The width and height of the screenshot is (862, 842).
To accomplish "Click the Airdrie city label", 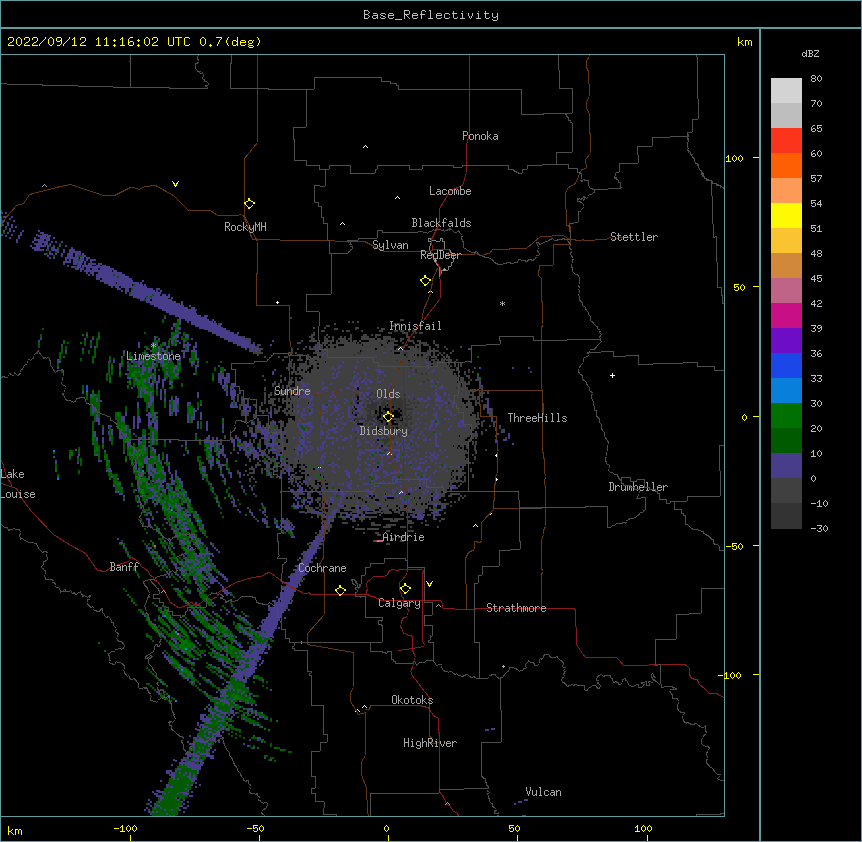I will [x=404, y=537].
